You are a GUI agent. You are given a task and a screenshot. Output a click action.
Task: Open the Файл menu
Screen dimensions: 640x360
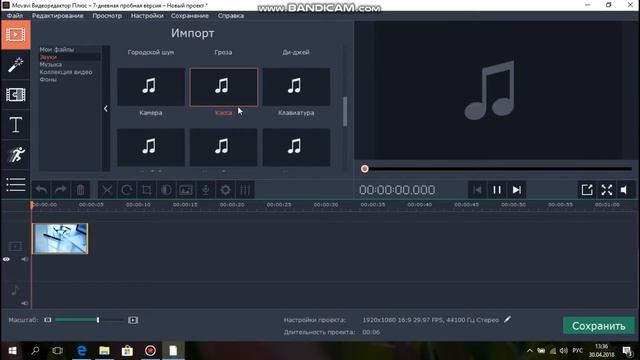click(15, 16)
